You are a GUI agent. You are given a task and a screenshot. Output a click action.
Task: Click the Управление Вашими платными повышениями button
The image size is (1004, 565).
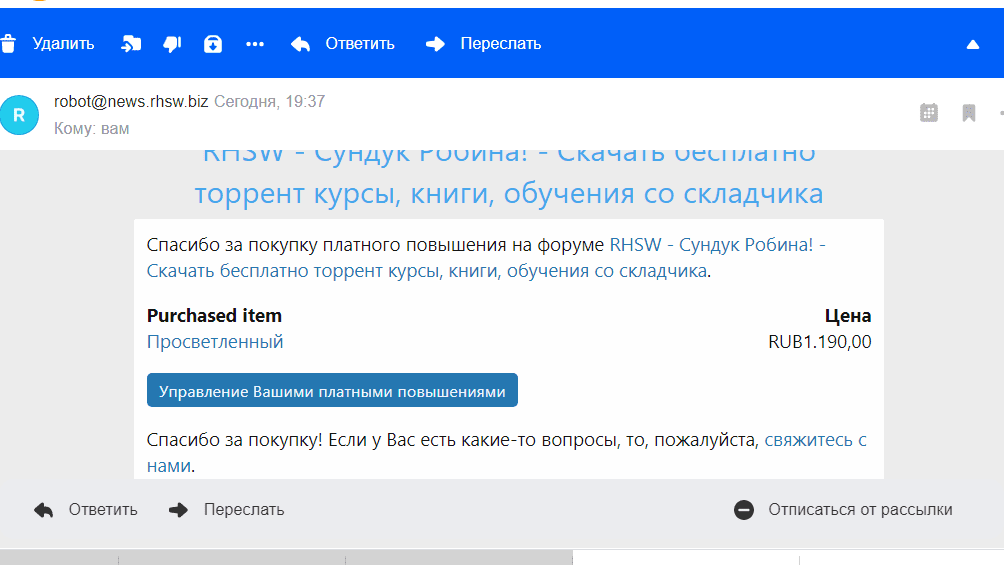click(x=332, y=391)
